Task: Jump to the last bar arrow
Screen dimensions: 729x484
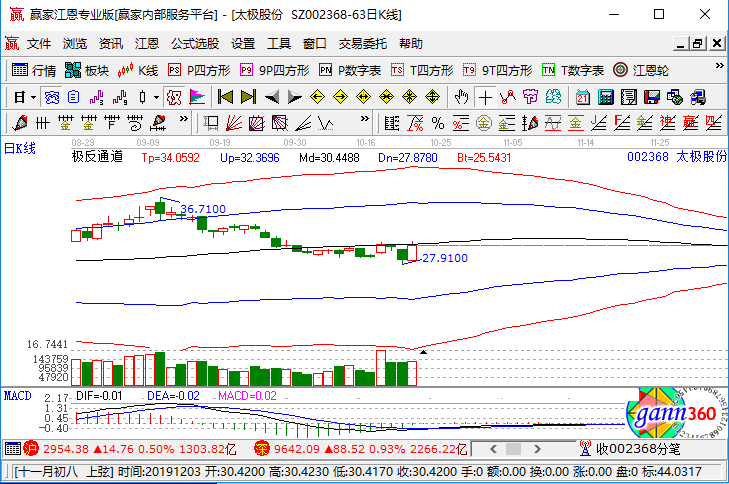Action: point(248,97)
